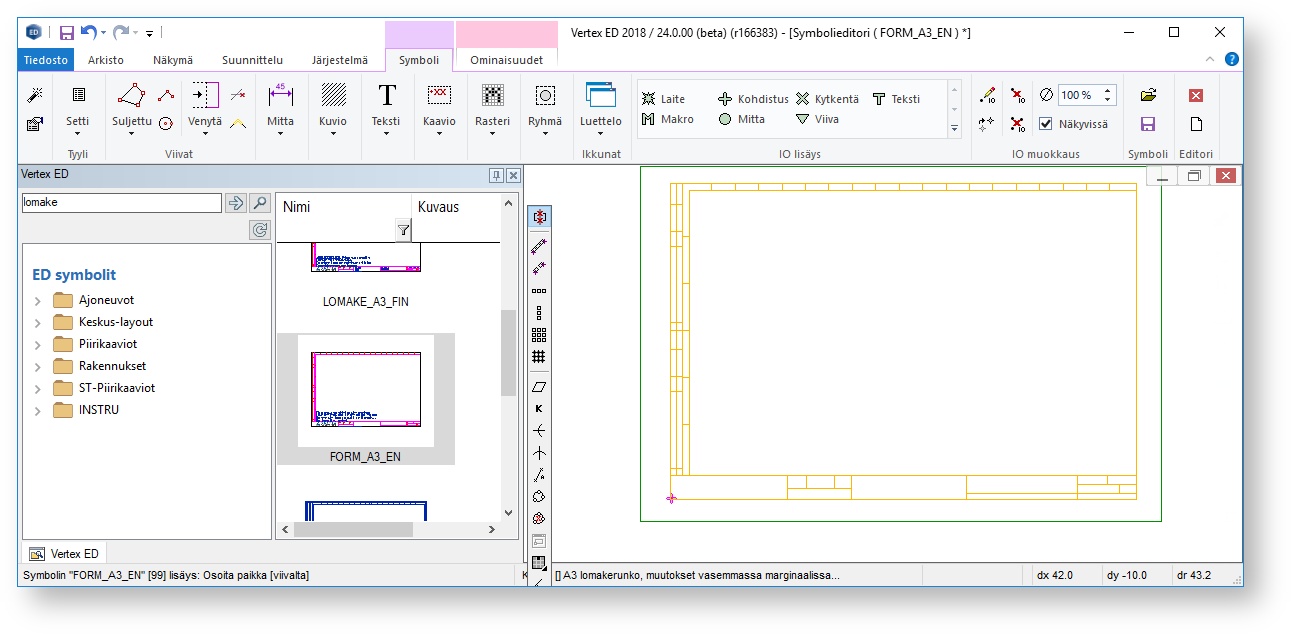Screen dimensions: 1292x635
Task: Select the Teksti text tool
Action: (386, 104)
